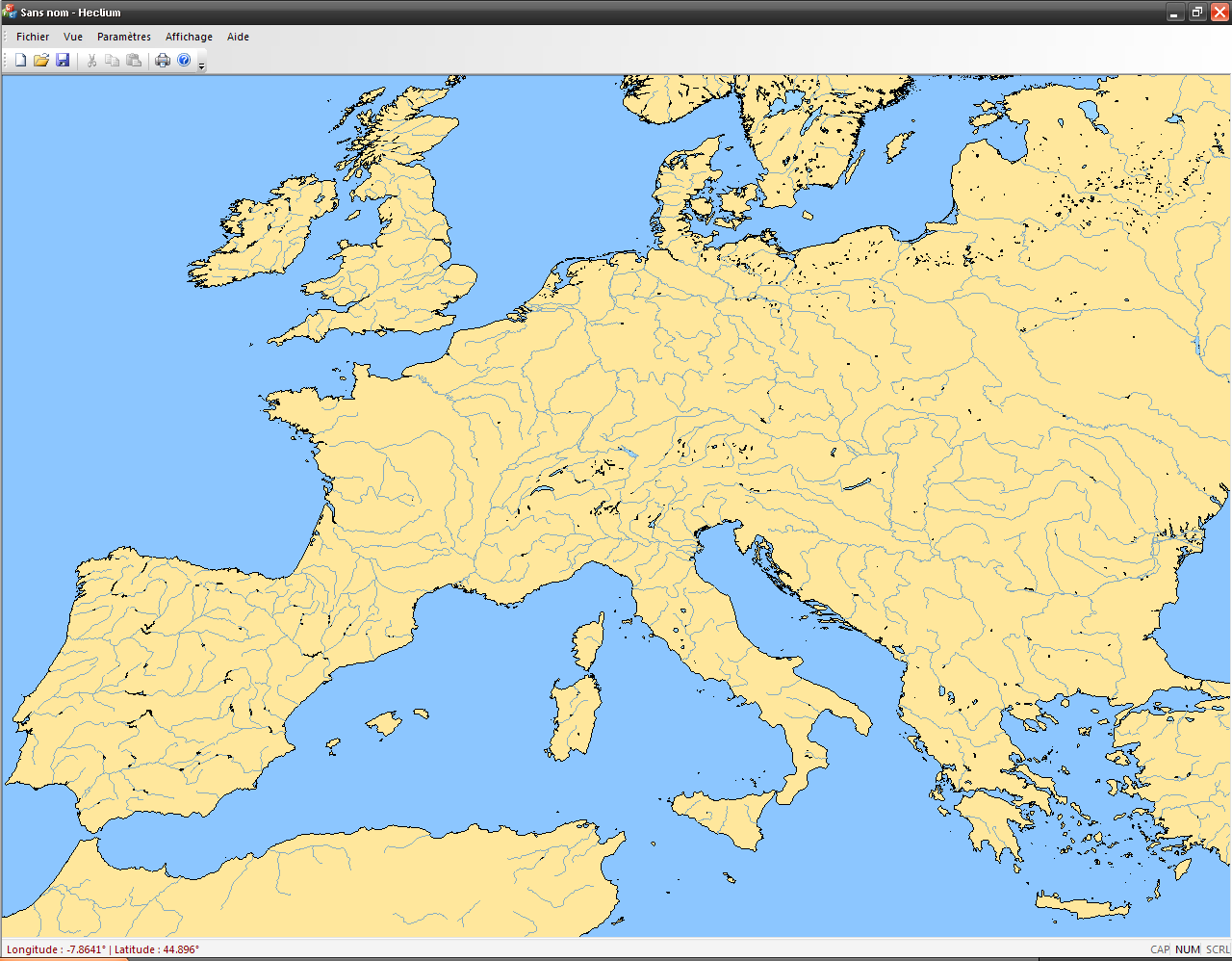This screenshot has height=961, width=1232.
Task: Open the Vue menu
Action: tap(73, 37)
